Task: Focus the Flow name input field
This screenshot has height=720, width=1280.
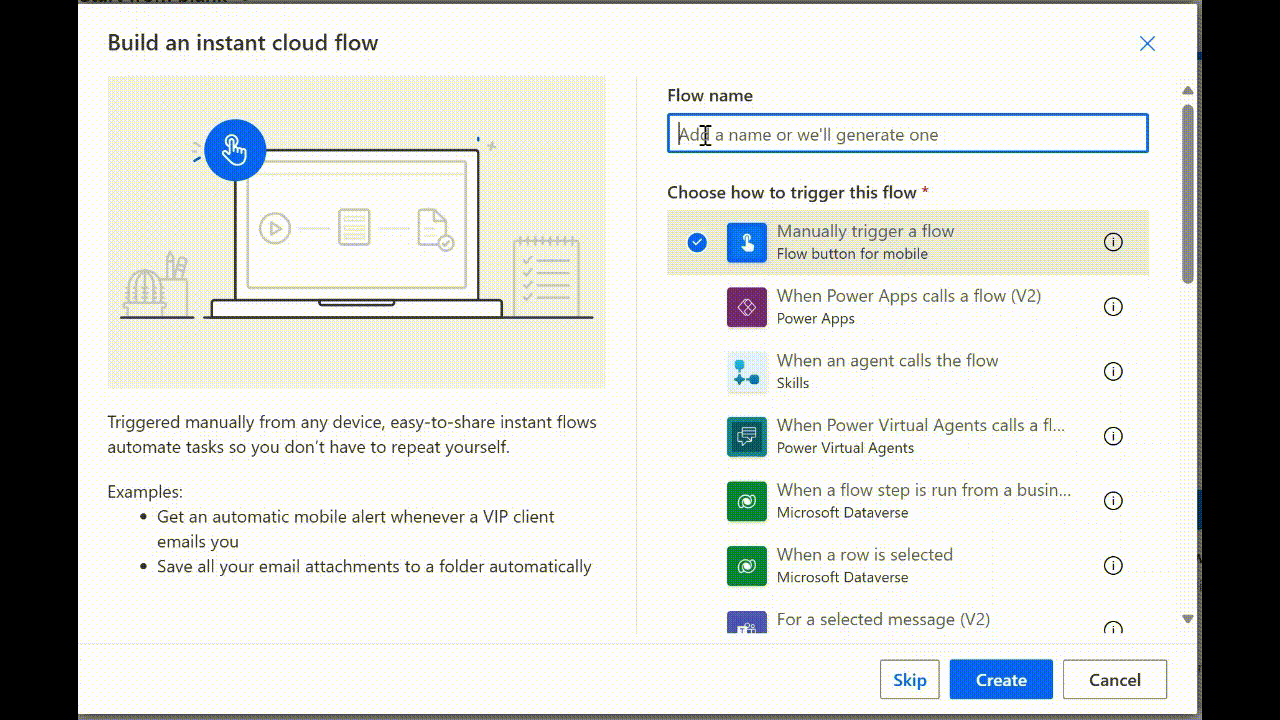Action: click(x=908, y=134)
